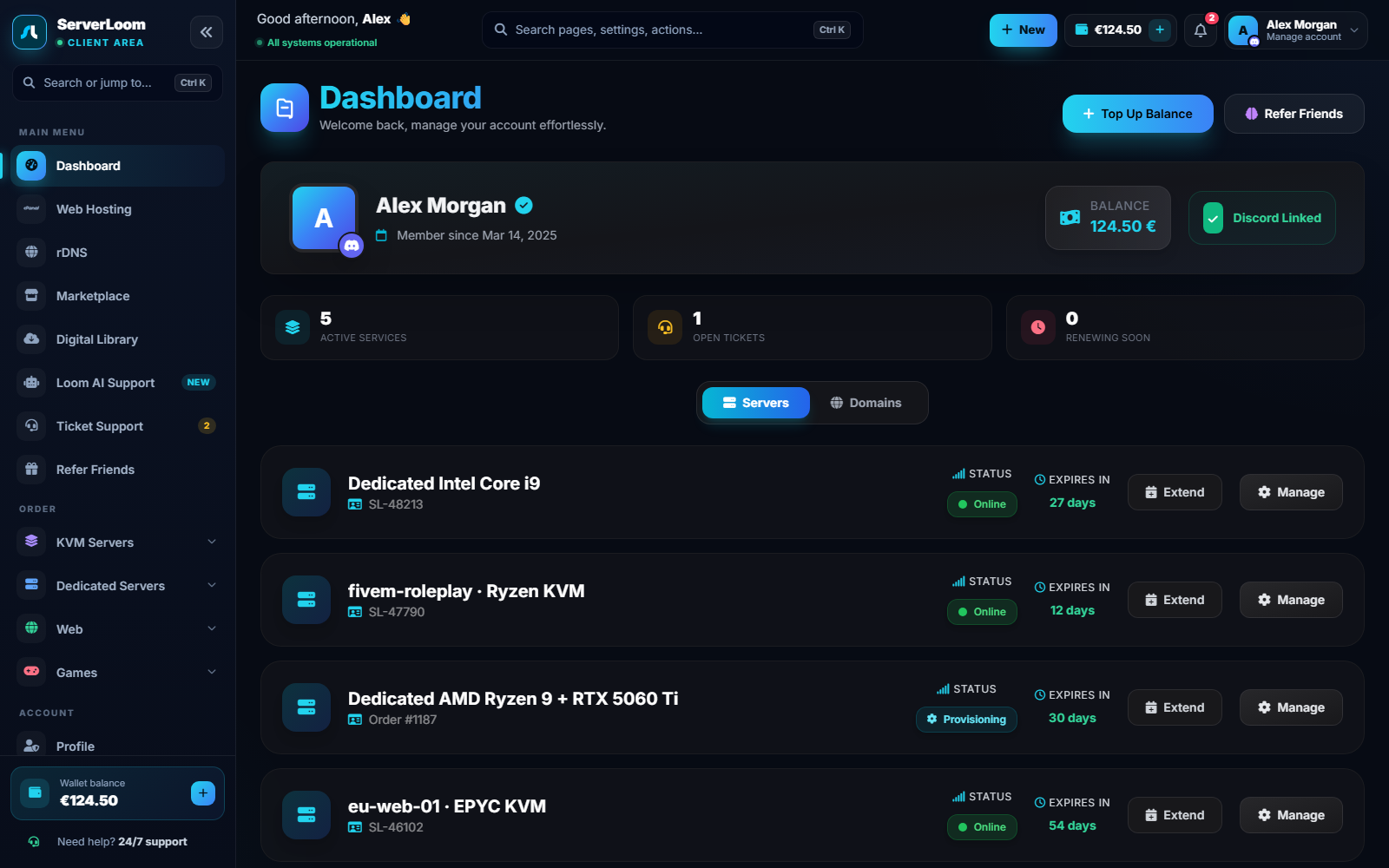Click the ServerLoom logo icon
This screenshot has width=1389, height=868.
pyautogui.click(x=30, y=32)
